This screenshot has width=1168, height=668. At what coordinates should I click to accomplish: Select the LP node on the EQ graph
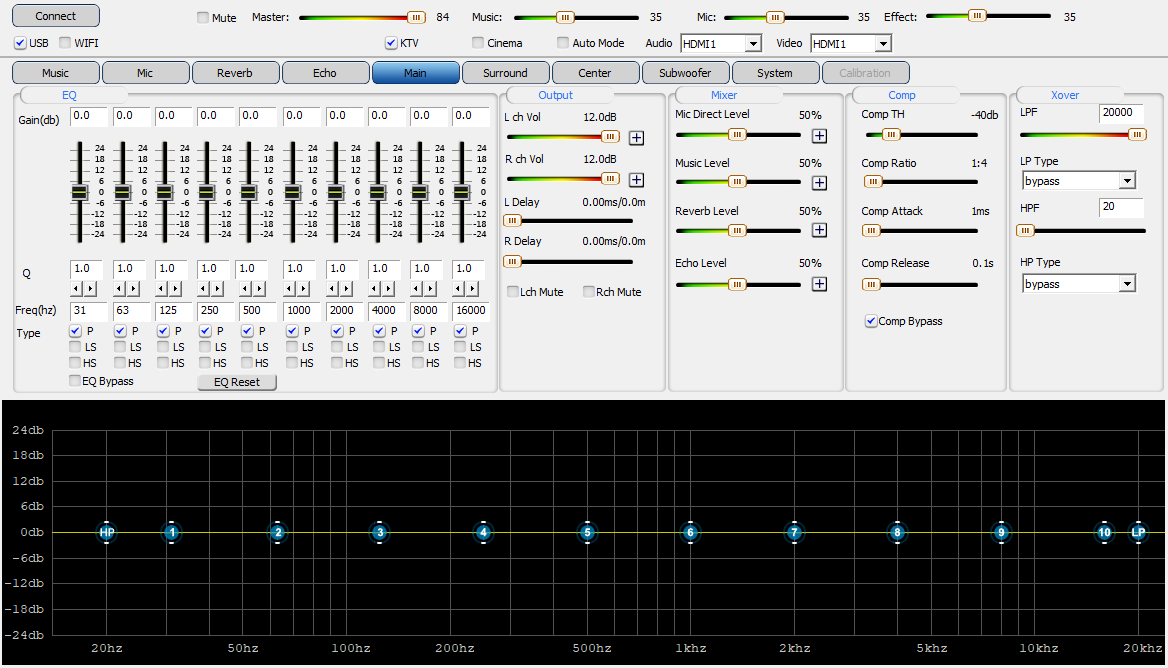(x=1138, y=533)
